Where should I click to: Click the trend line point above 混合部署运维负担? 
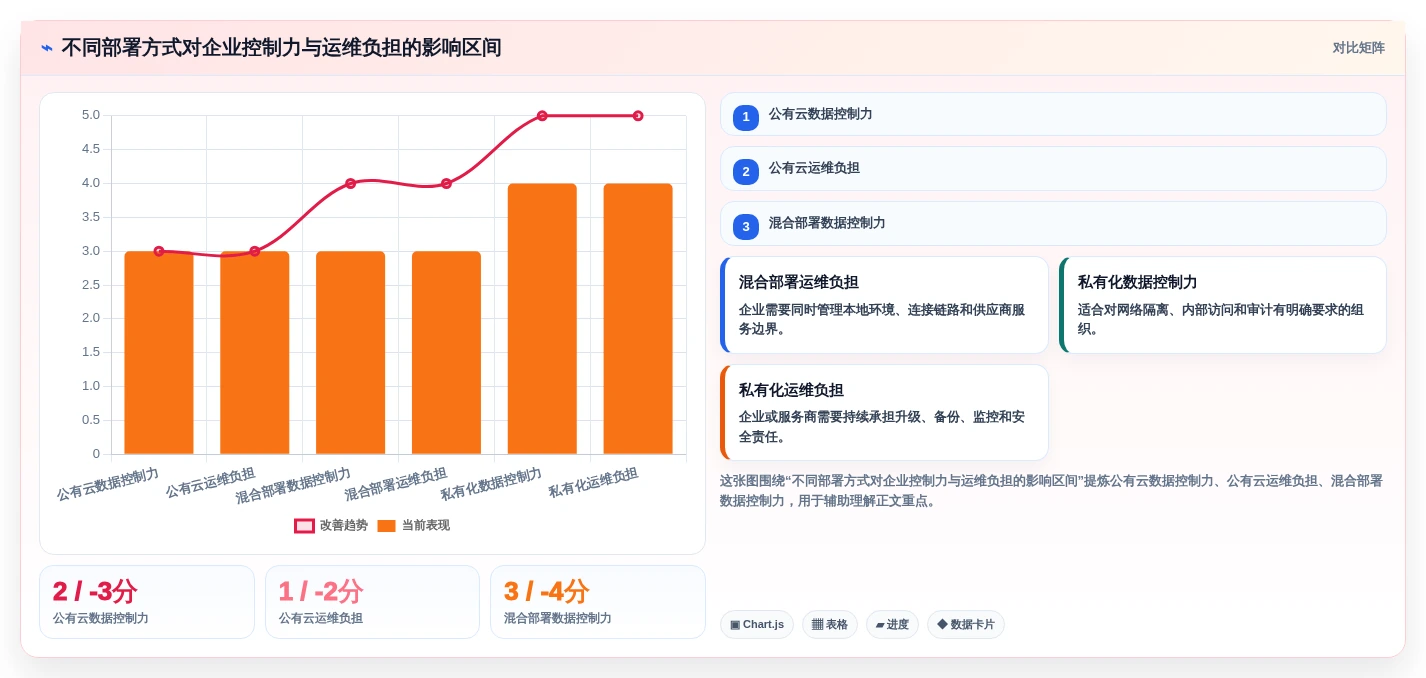[446, 183]
